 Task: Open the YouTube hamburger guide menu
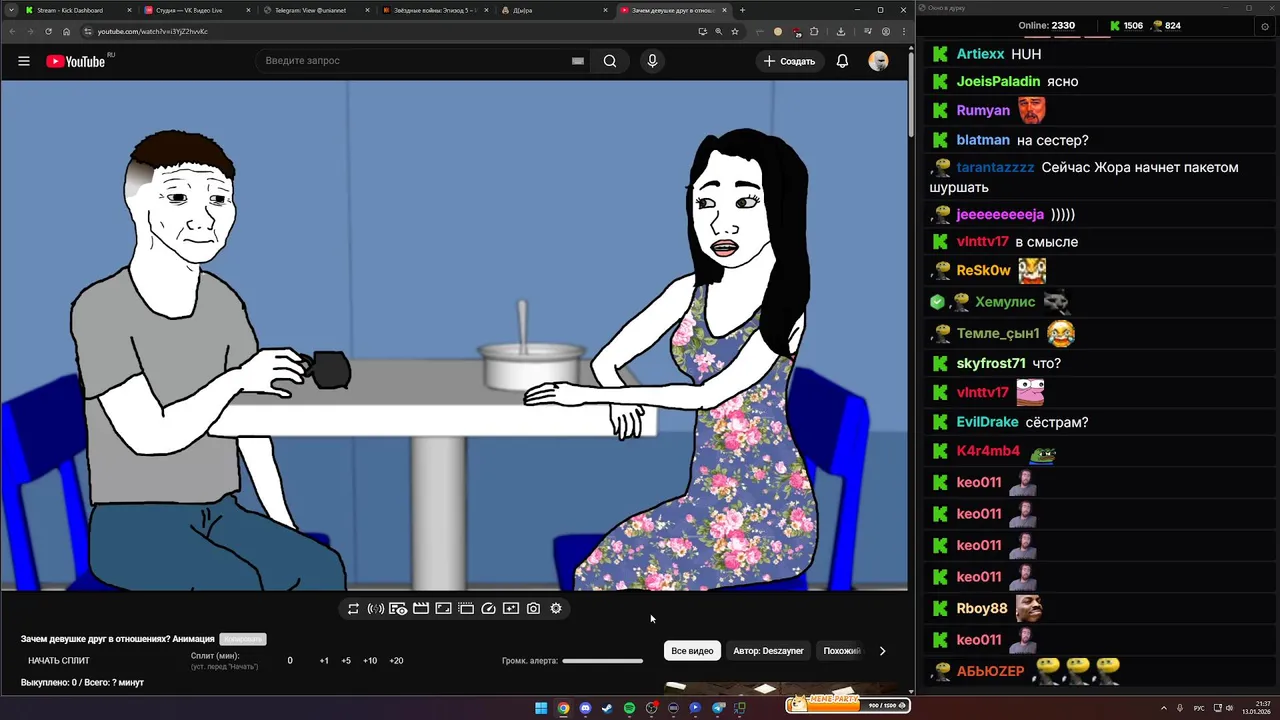(x=24, y=61)
